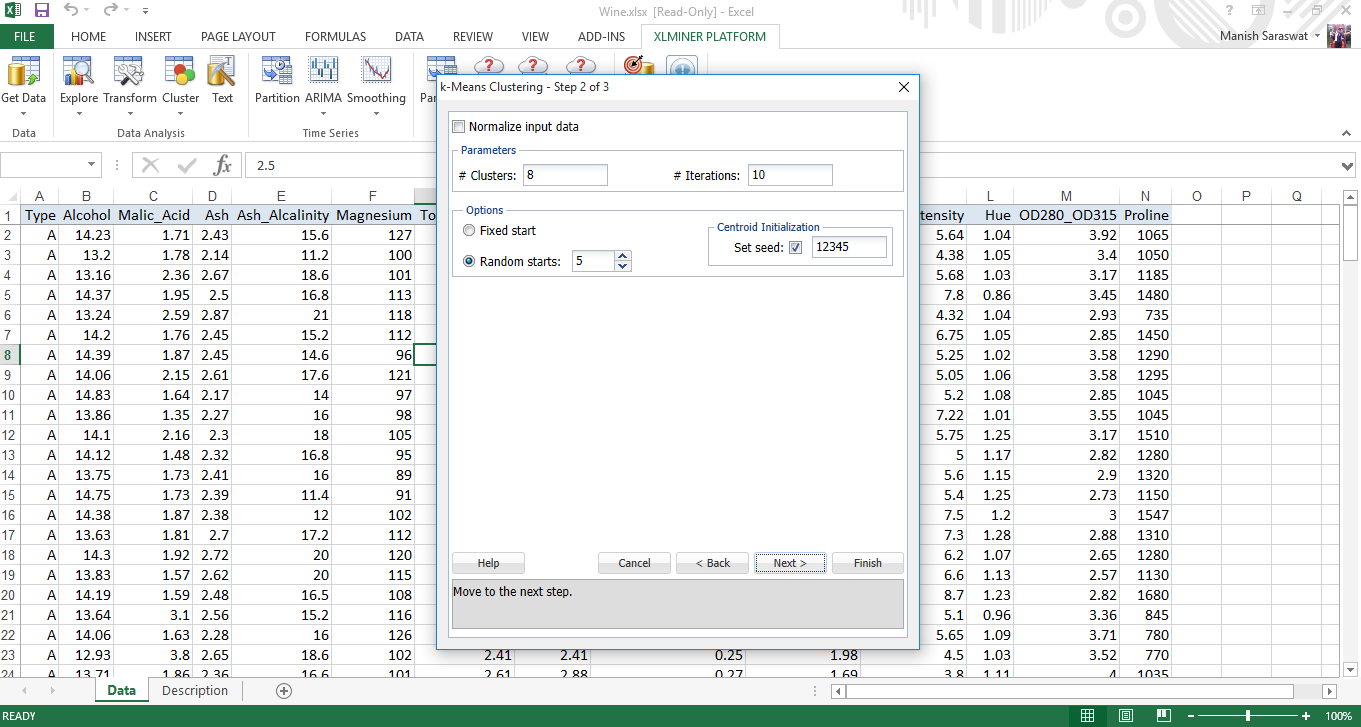Open the FORMULAS ribbon tab
Viewport: 1361px width, 727px height.
click(335, 37)
